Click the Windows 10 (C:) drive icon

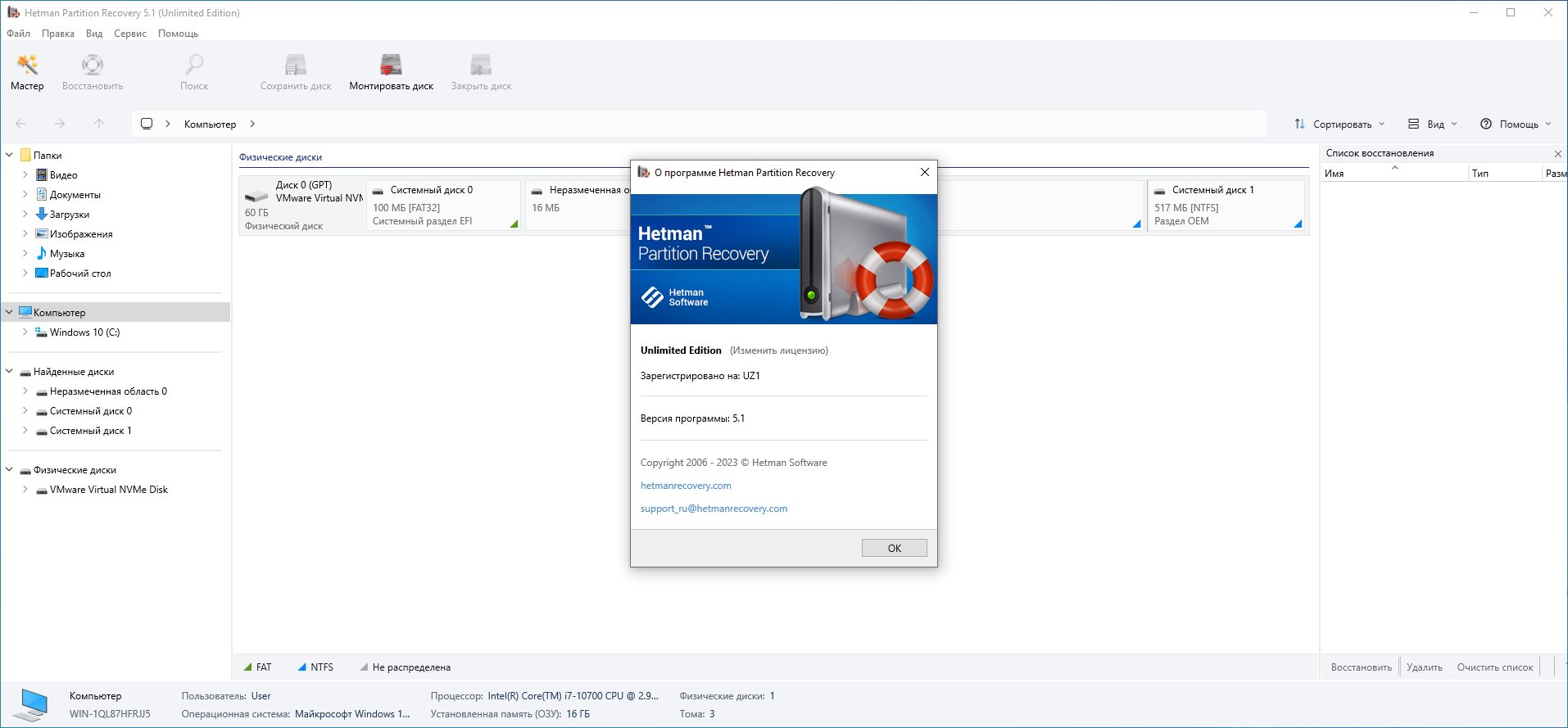[41, 332]
